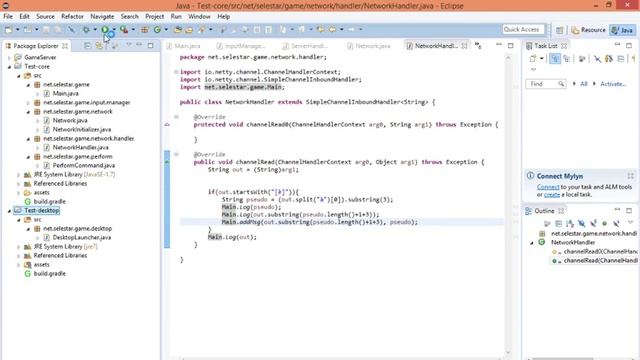
Task: Switch to the ServerHandl... editor tab
Action: coord(306,46)
